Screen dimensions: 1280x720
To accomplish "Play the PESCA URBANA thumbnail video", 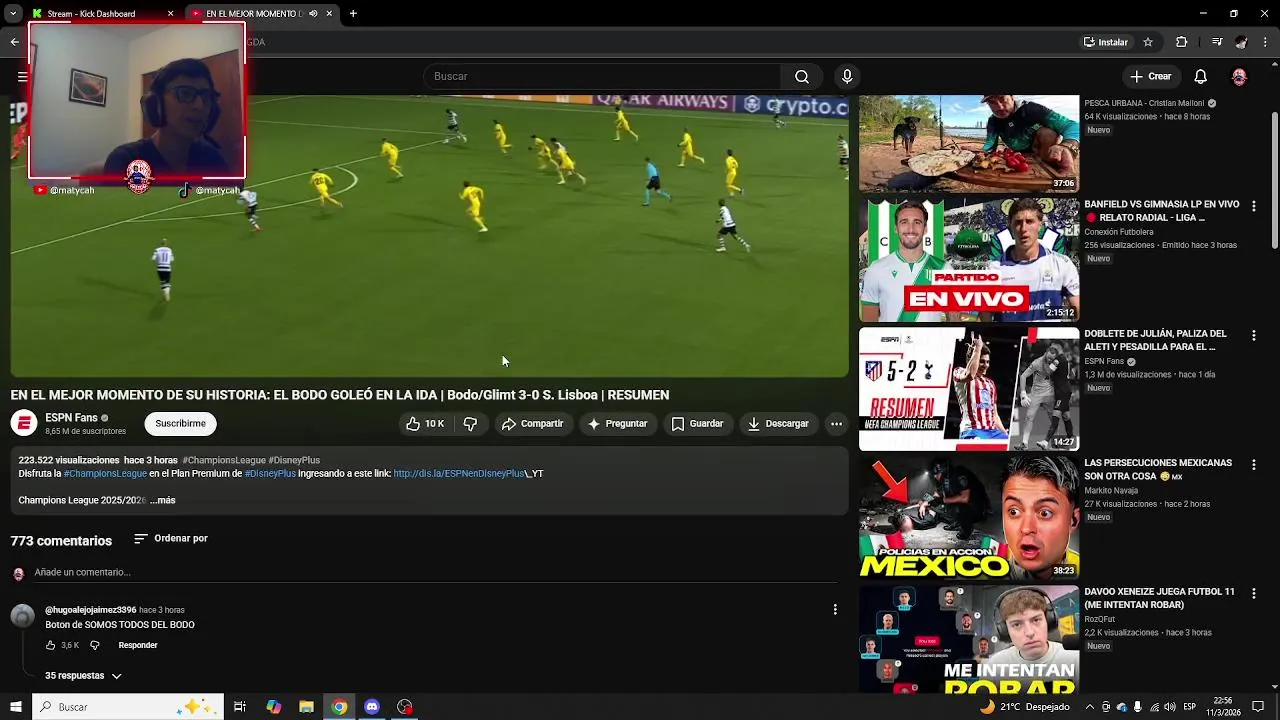I will tap(969, 143).
